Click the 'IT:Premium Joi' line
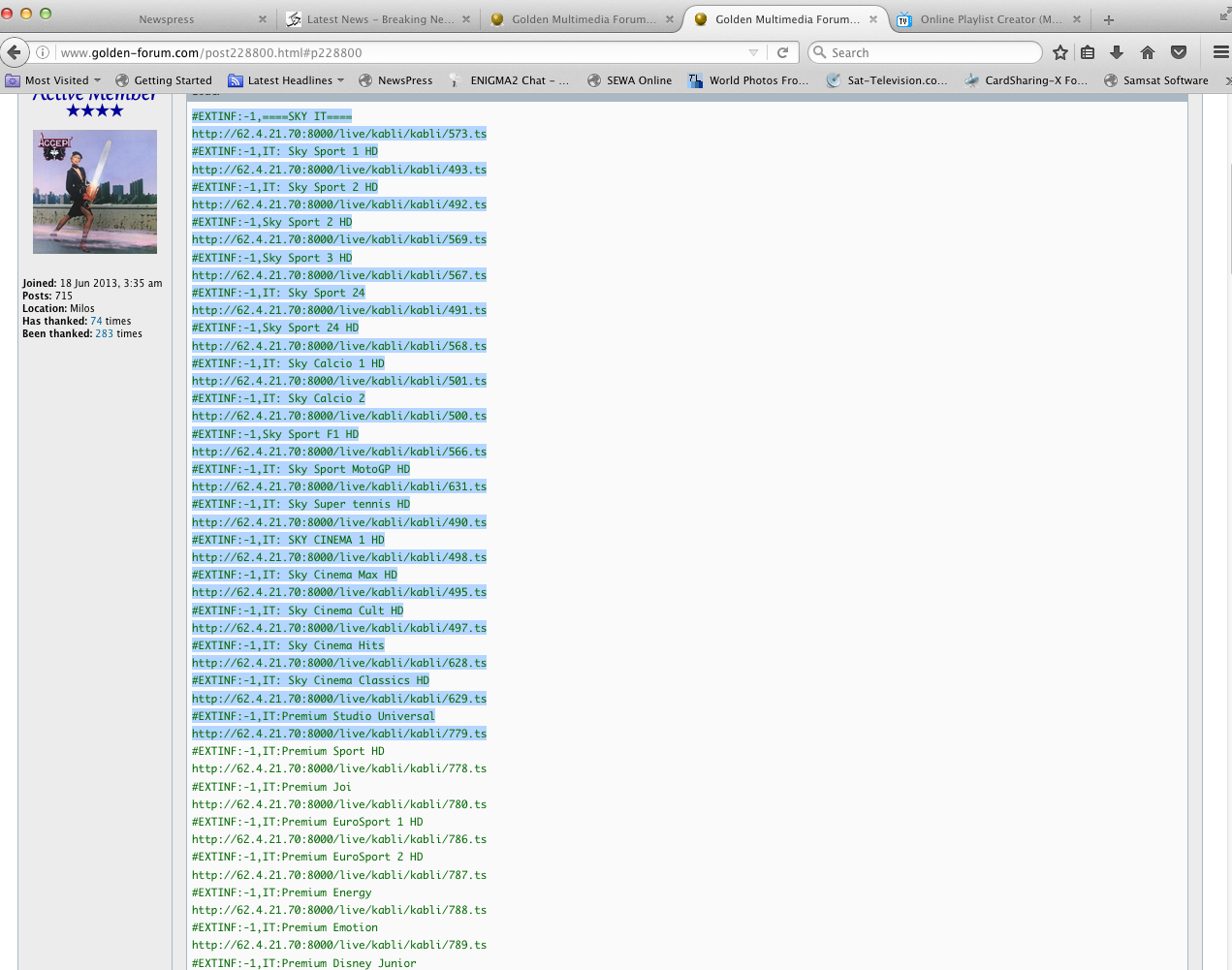Image resolution: width=1232 pixels, height=970 pixels. pyautogui.click(x=271, y=787)
